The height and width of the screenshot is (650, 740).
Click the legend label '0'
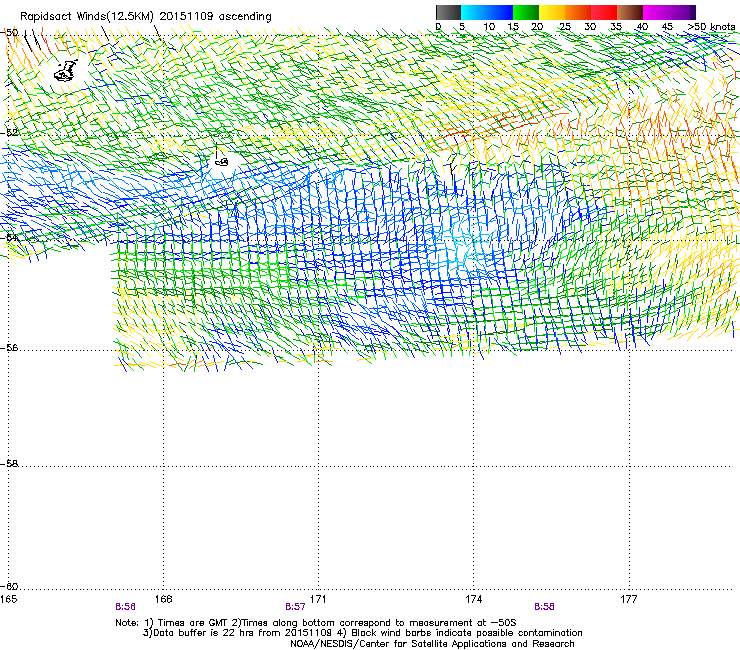(x=438, y=27)
